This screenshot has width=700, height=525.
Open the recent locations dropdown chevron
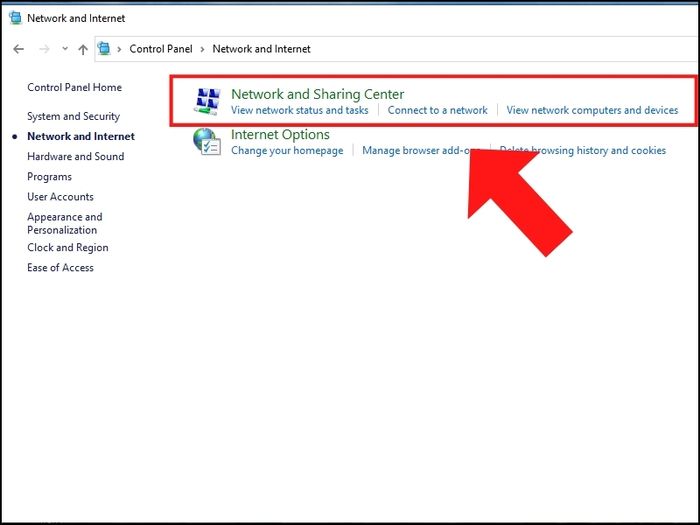click(x=65, y=49)
